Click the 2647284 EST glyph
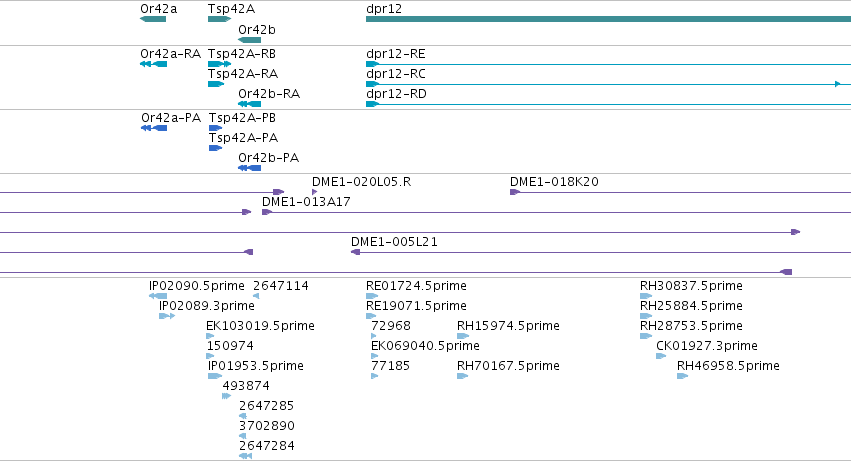Image resolution: width=851 pixels, height=461 pixels. coord(245,456)
